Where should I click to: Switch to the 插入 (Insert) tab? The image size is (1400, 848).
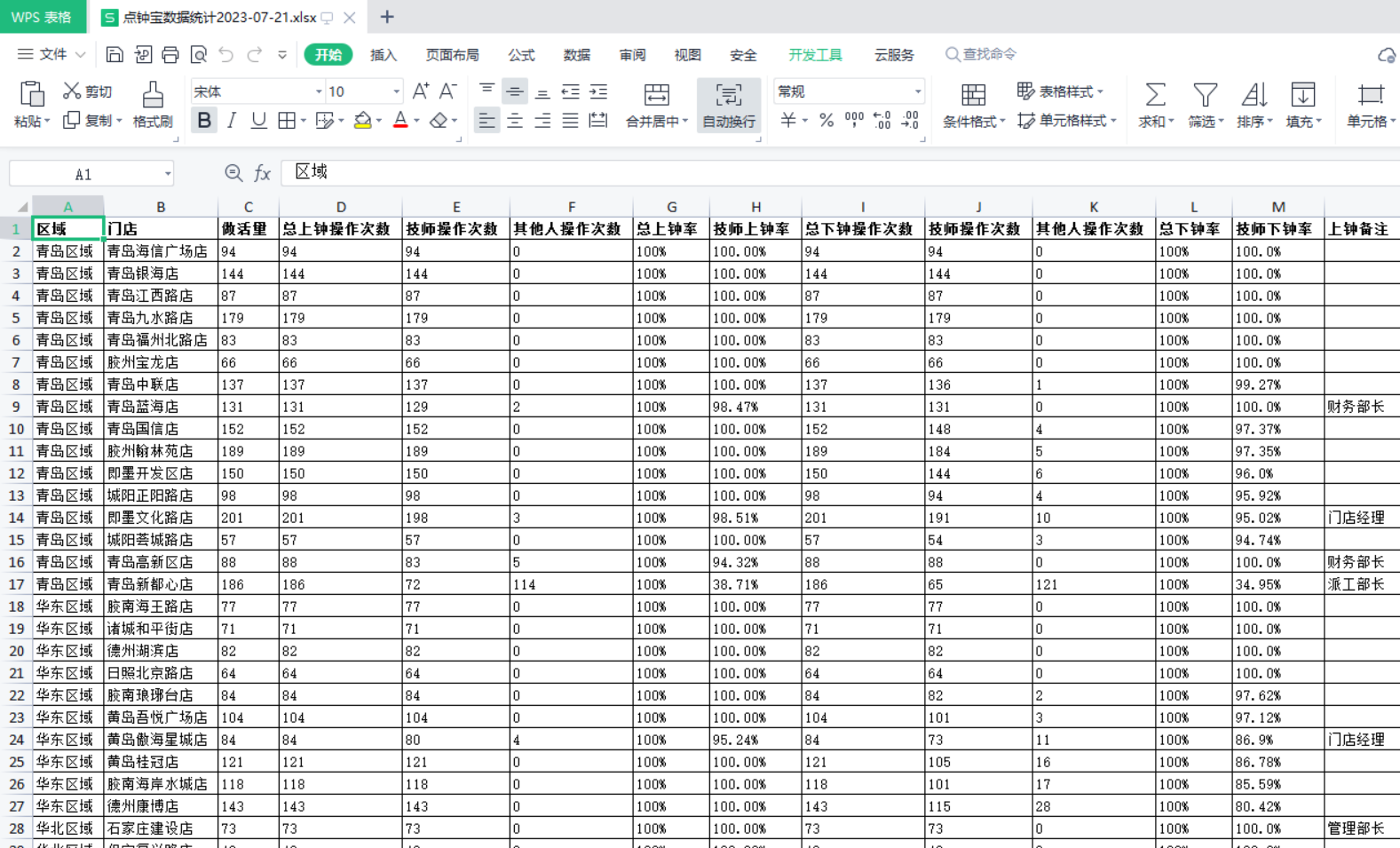pos(384,55)
